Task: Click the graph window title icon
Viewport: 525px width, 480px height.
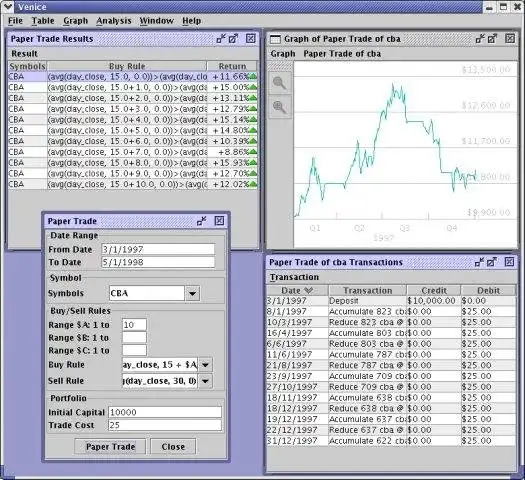Action: coord(275,39)
